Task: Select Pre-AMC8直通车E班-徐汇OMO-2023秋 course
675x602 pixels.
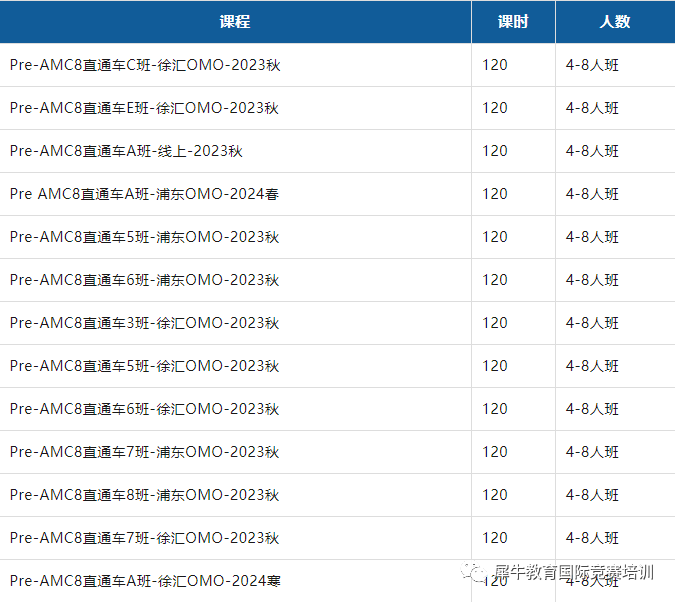Action: pyautogui.click(x=144, y=108)
